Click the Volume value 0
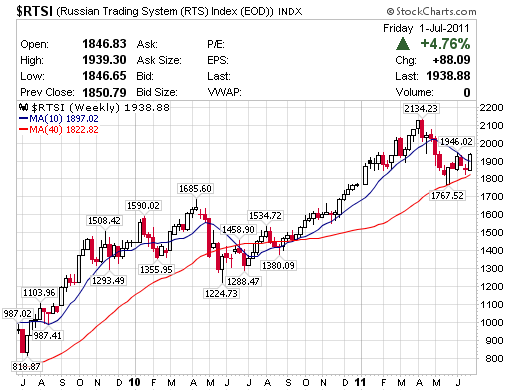 point(467,92)
